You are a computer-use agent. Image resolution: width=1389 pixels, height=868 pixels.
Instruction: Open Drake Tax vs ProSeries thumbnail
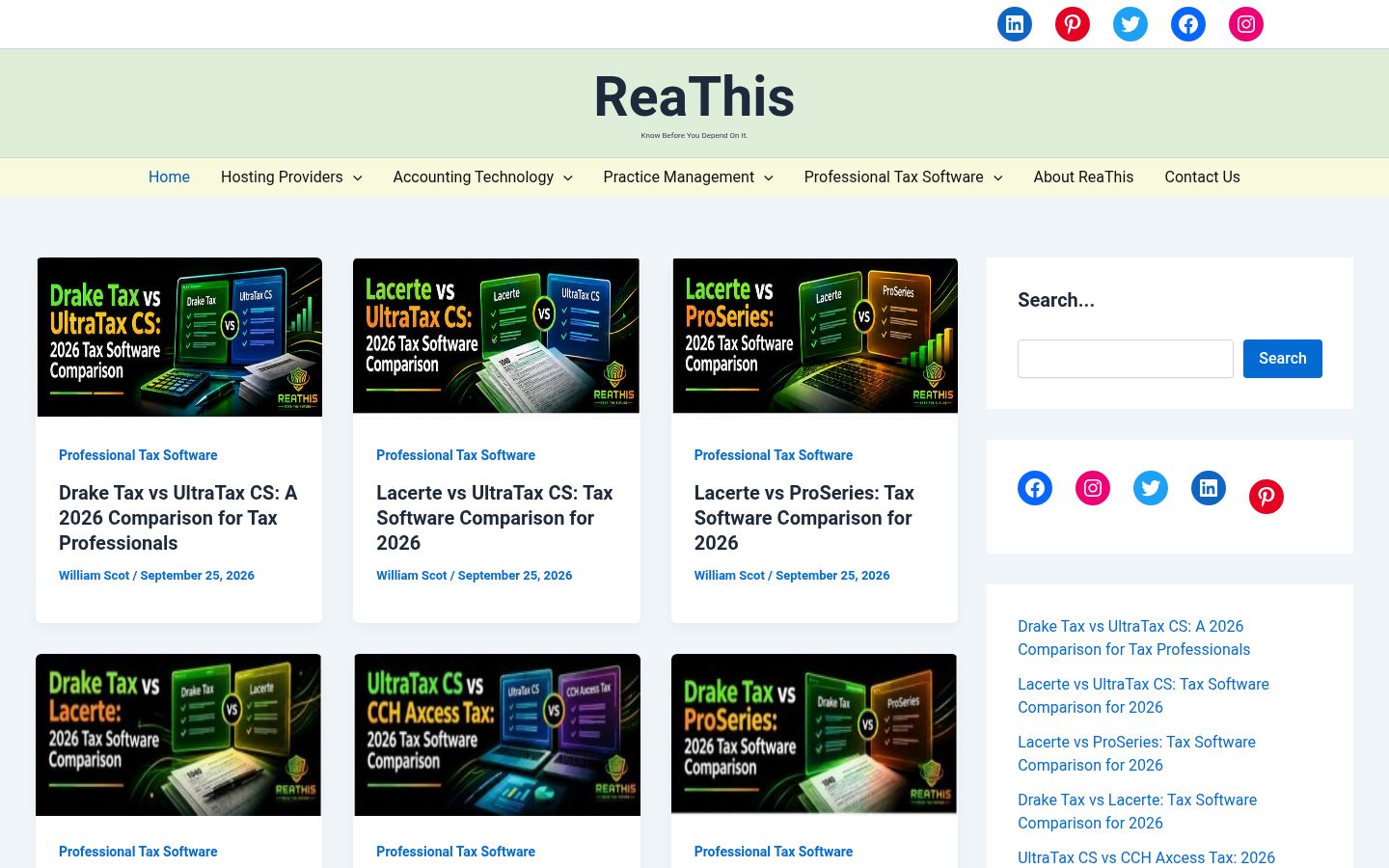(x=814, y=734)
